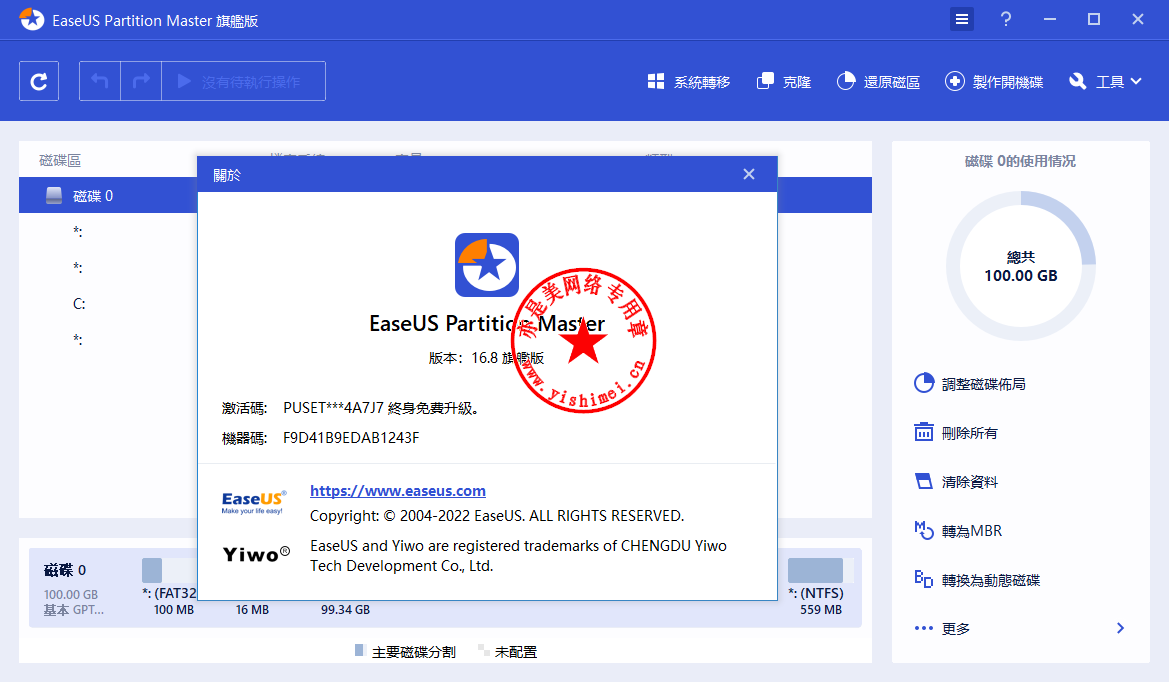Click 清除資料 wipe data
Screen dimensions: 1169x682
[956, 481]
